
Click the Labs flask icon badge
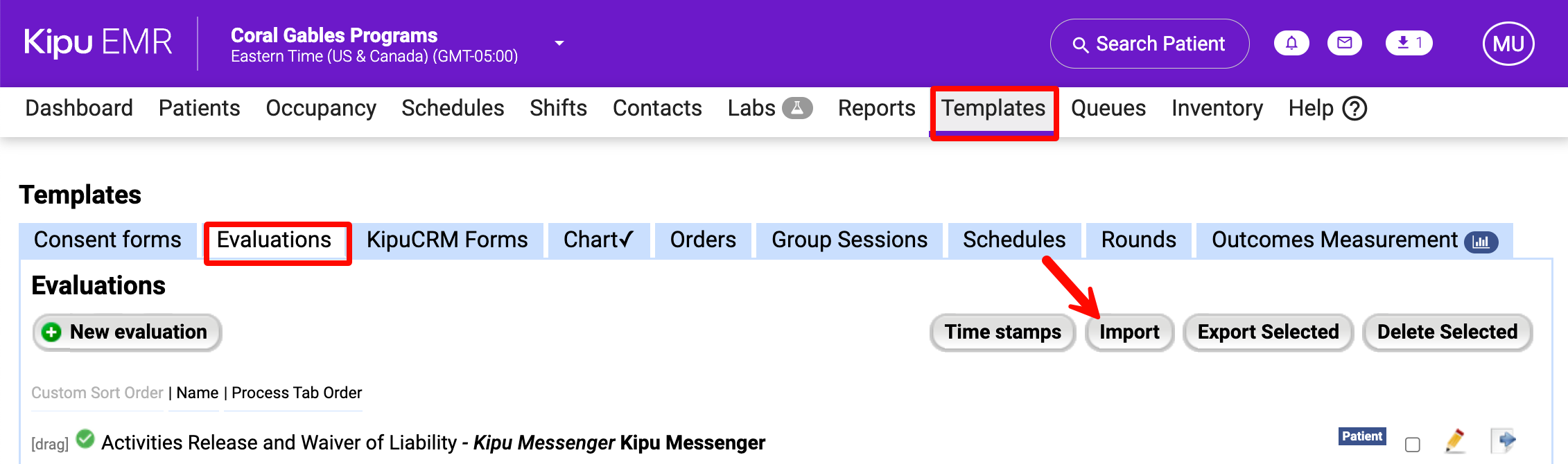[797, 108]
